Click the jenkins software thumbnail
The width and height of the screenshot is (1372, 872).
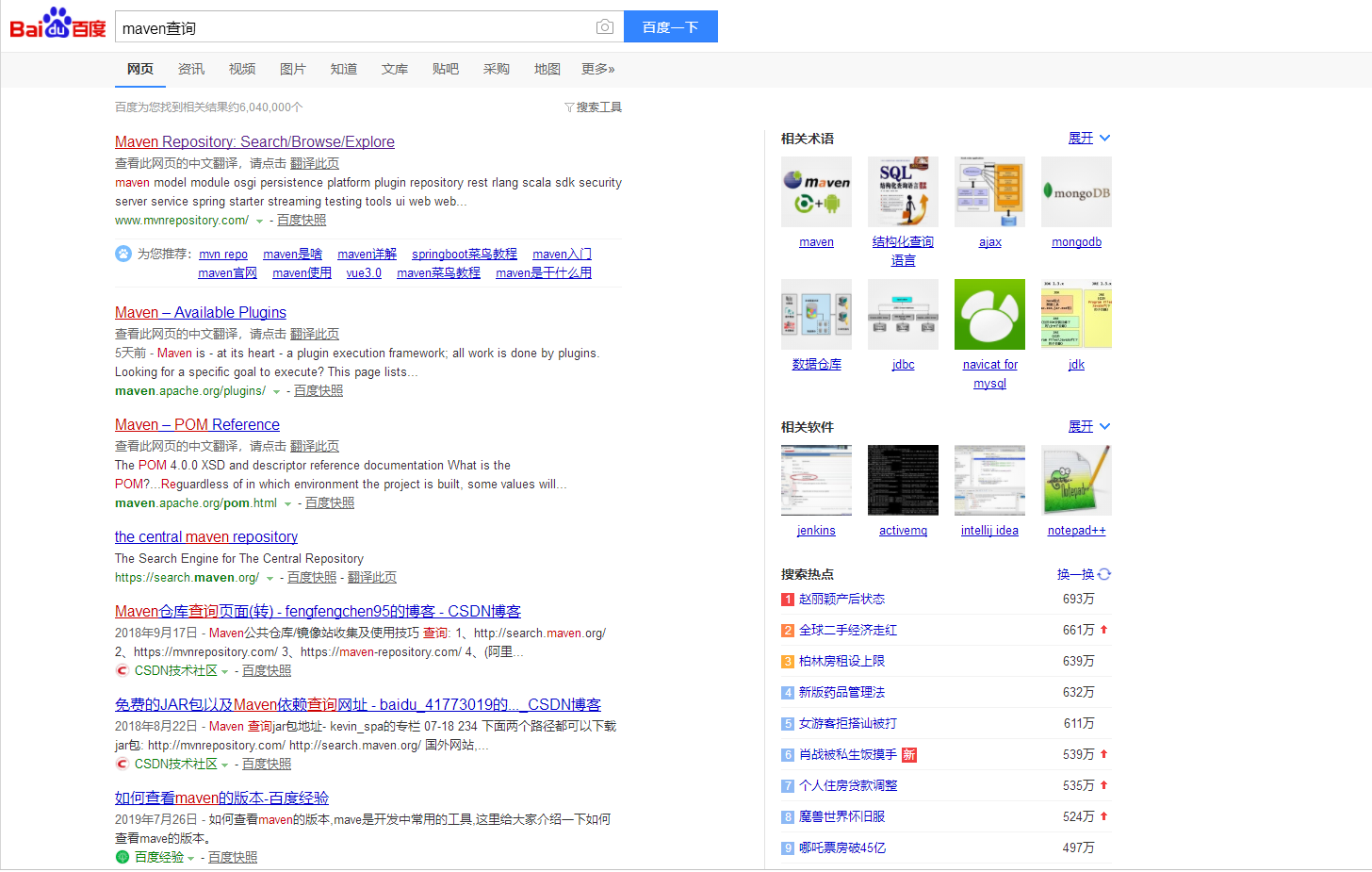[816, 480]
